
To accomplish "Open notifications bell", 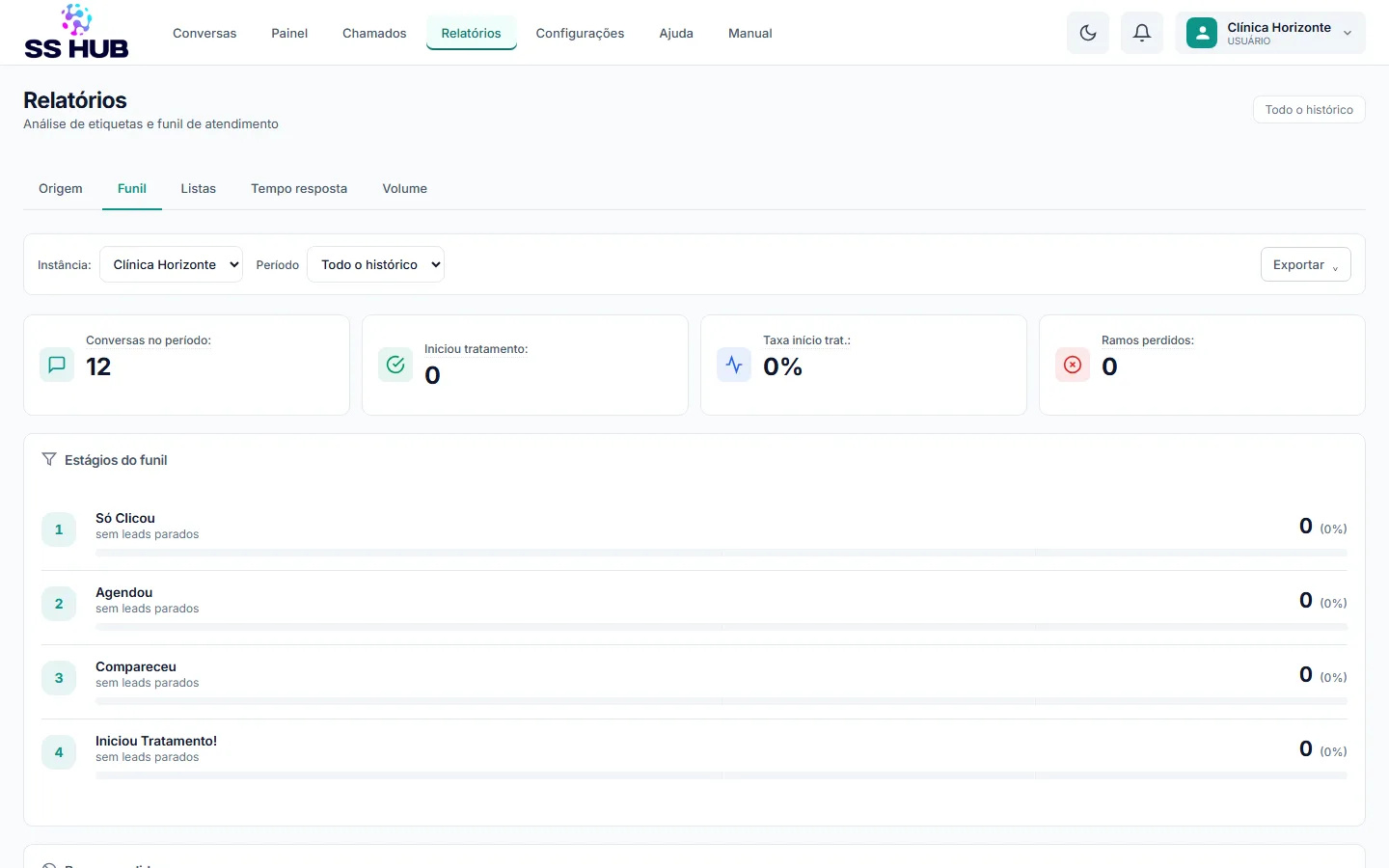I will point(1142,33).
